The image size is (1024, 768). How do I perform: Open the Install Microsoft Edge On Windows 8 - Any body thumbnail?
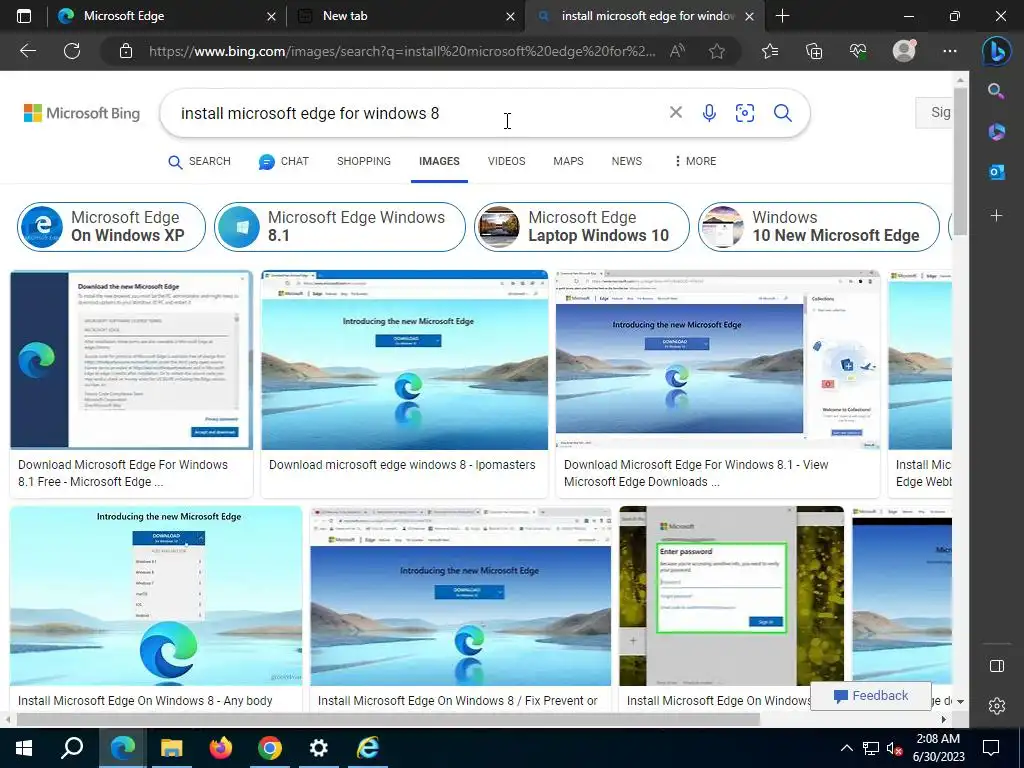(x=156, y=596)
